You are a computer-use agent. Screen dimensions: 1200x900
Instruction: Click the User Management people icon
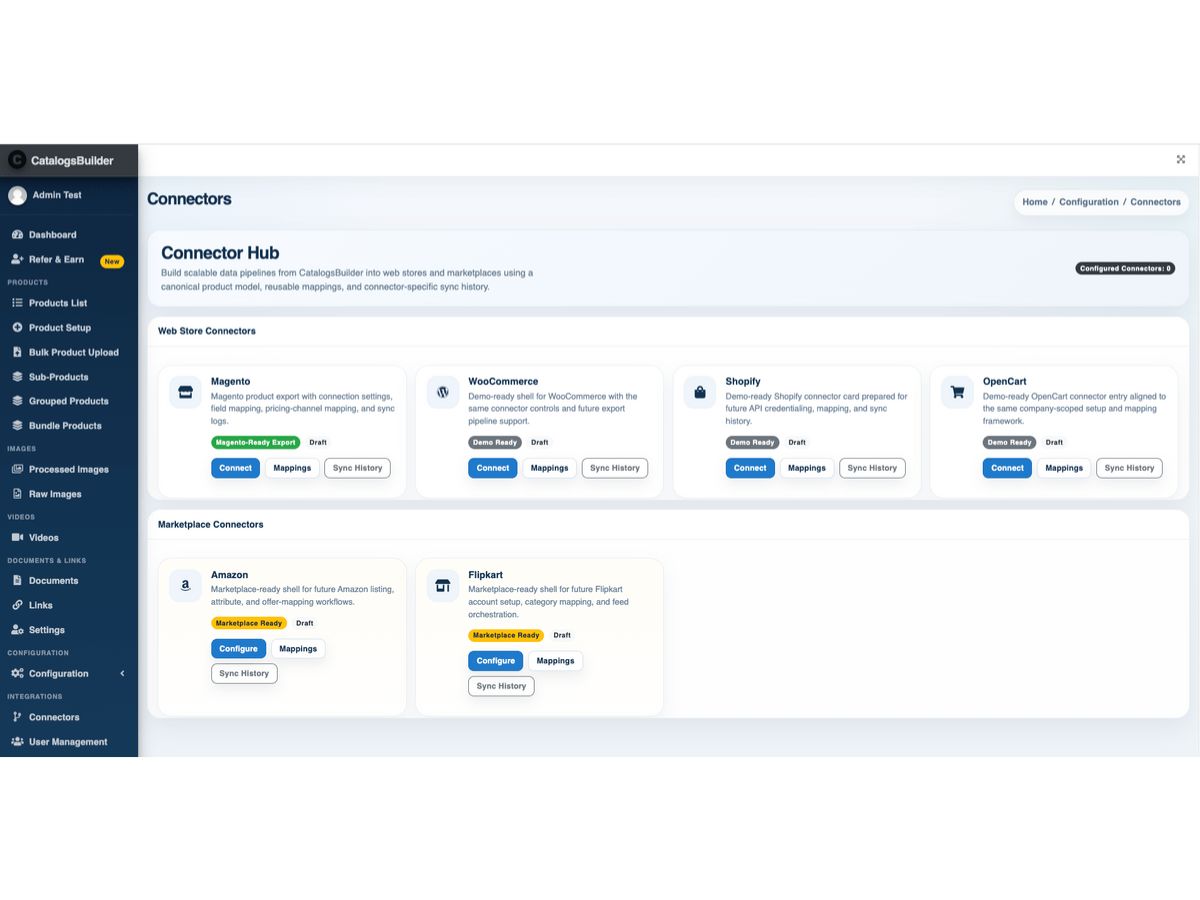pos(17,742)
